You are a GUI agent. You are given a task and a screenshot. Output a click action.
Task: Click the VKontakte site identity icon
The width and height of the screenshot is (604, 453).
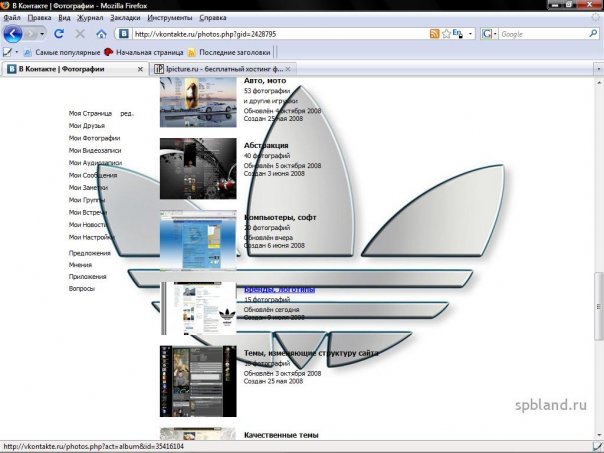(124, 34)
